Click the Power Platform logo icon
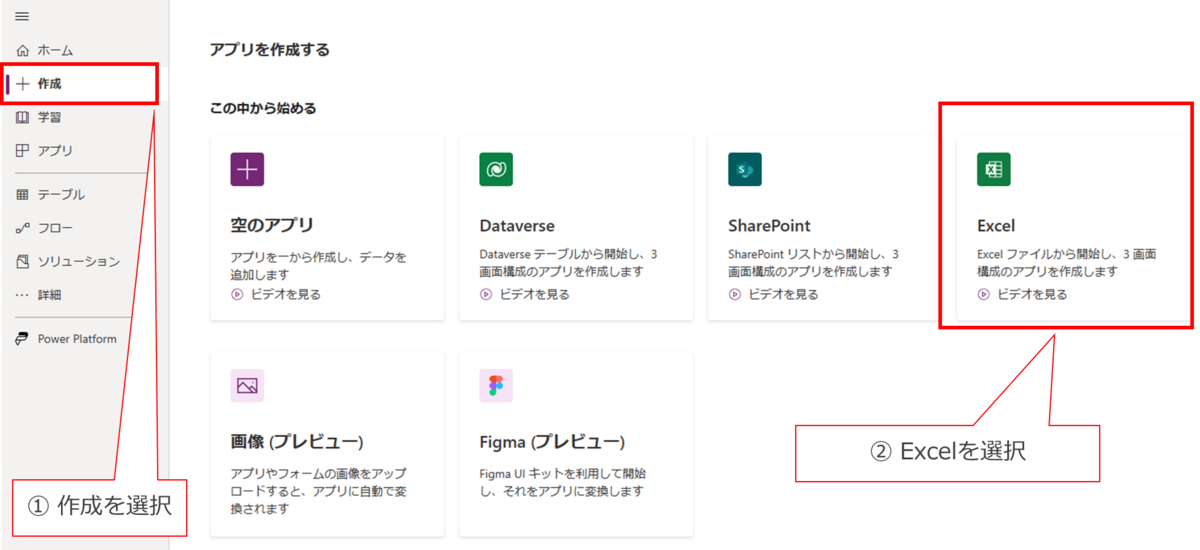Viewport: 1200px width, 550px height. tap(23, 339)
